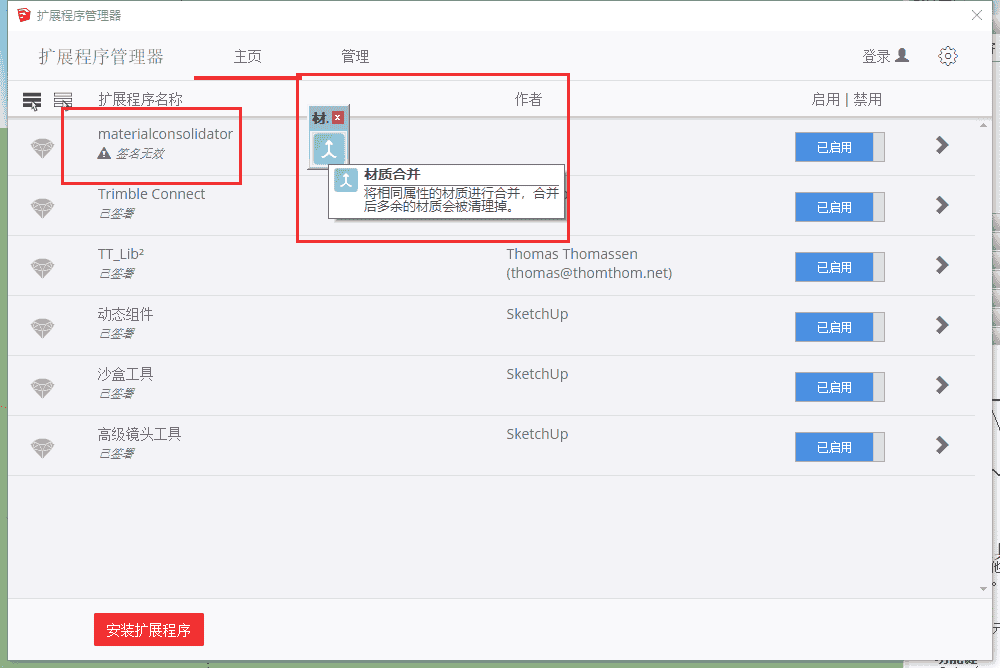Open the settings gear icon

coord(948,56)
